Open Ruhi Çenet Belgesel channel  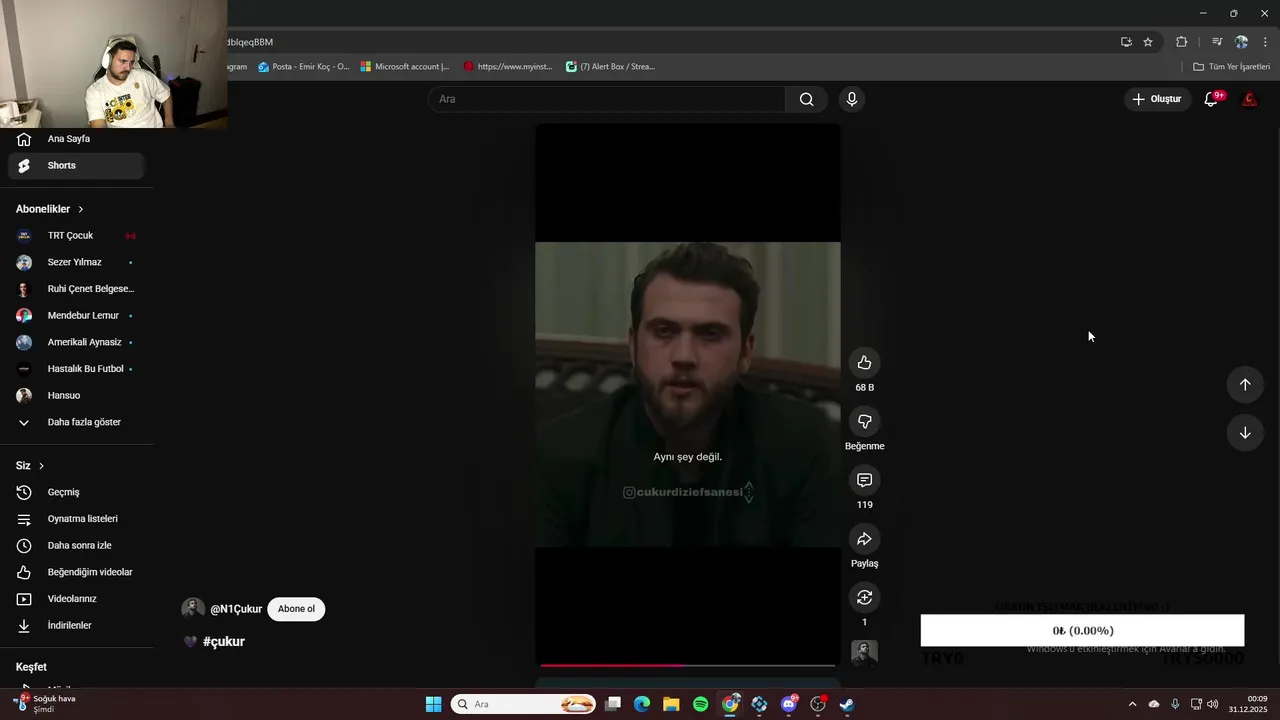(x=76, y=289)
